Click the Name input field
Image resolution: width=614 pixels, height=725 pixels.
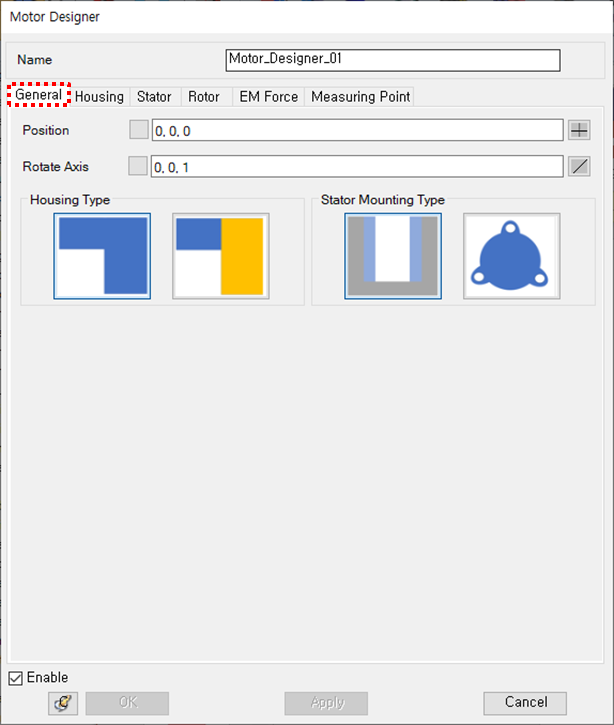pyautogui.click(x=393, y=60)
